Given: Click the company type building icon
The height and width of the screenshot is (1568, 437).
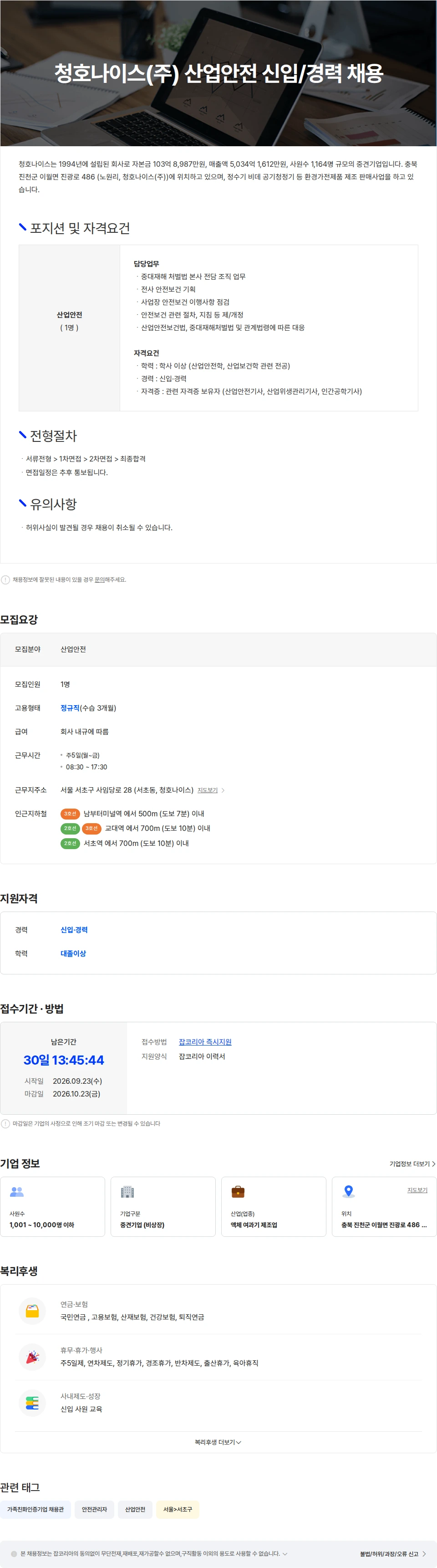Looking at the screenshot, I should point(127,1191).
